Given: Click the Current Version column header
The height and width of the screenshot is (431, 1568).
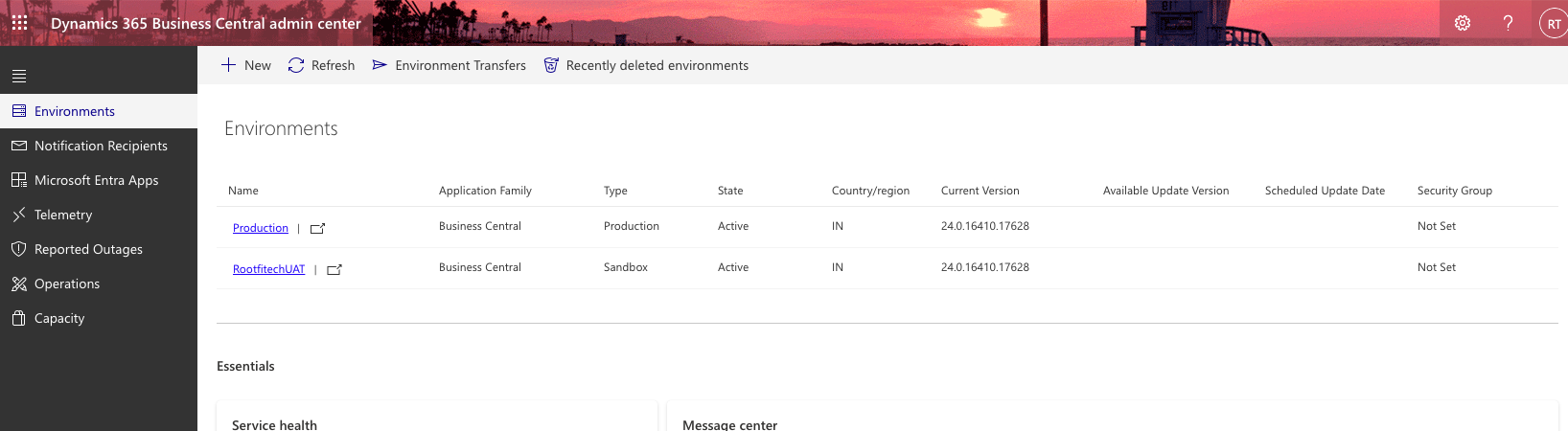Looking at the screenshot, I should point(980,191).
